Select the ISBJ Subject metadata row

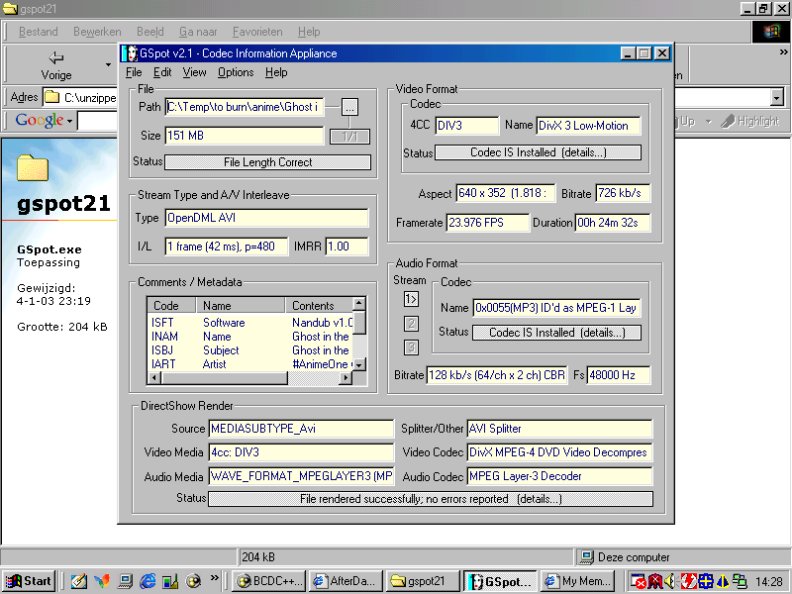click(x=250, y=350)
